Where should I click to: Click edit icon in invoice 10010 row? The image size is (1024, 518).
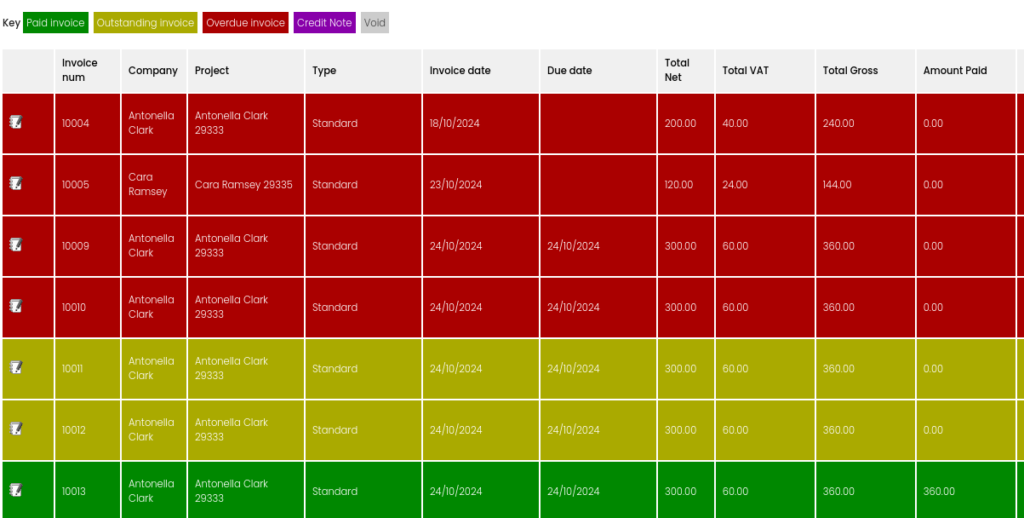coord(16,306)
